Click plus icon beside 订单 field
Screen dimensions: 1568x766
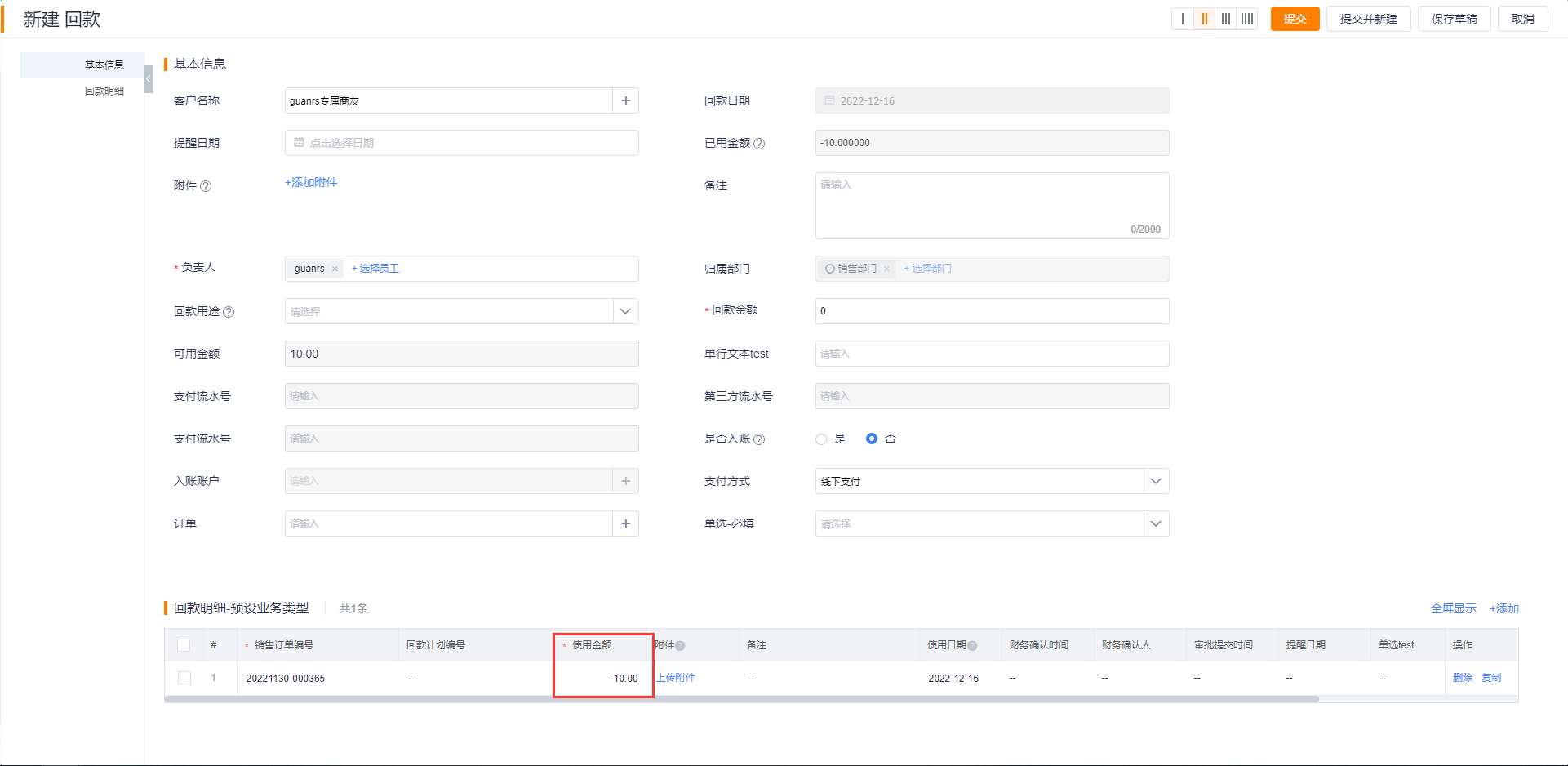tap(625, 523)
